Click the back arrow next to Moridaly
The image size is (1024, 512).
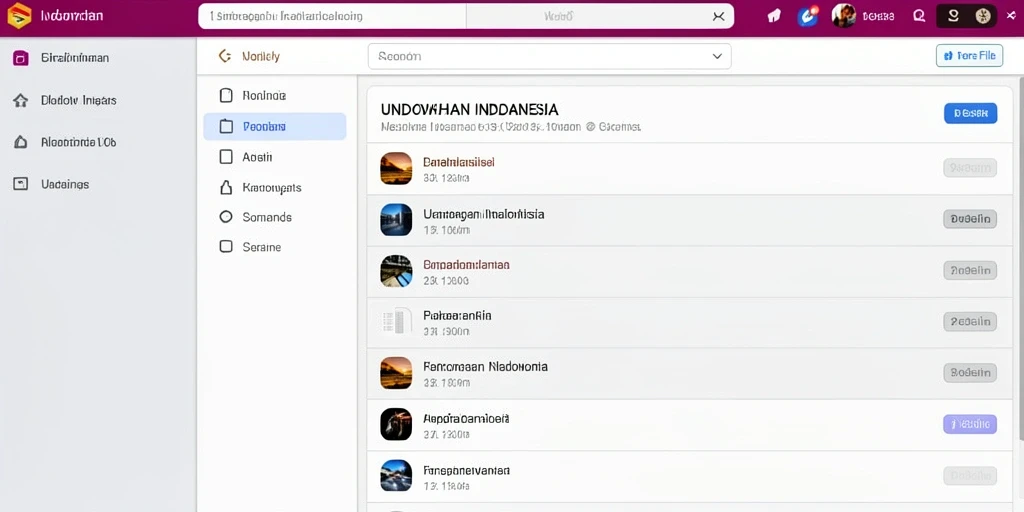coord(225,56)
